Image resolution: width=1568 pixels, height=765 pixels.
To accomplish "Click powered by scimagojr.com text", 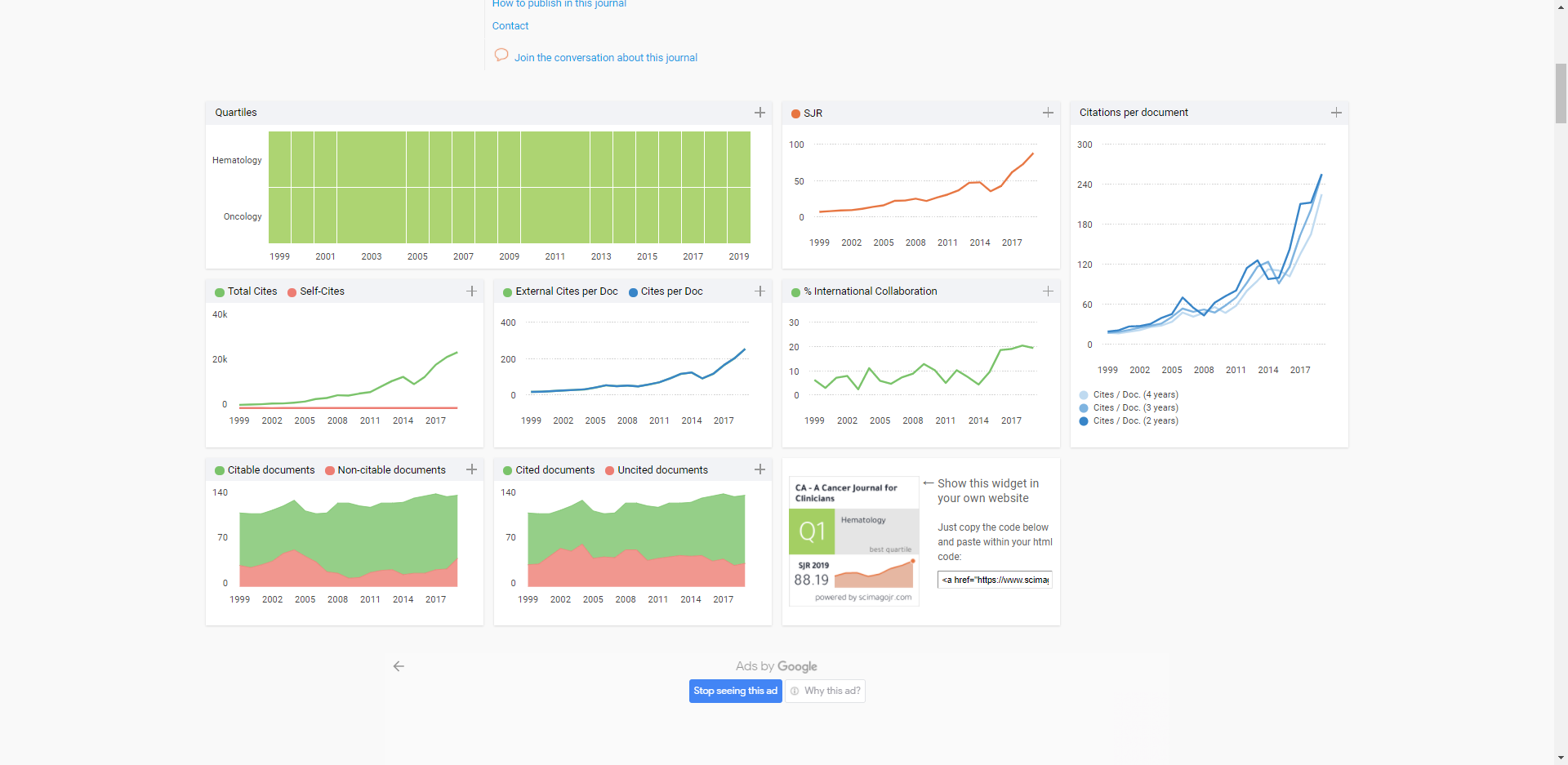I will click(863, 598).
